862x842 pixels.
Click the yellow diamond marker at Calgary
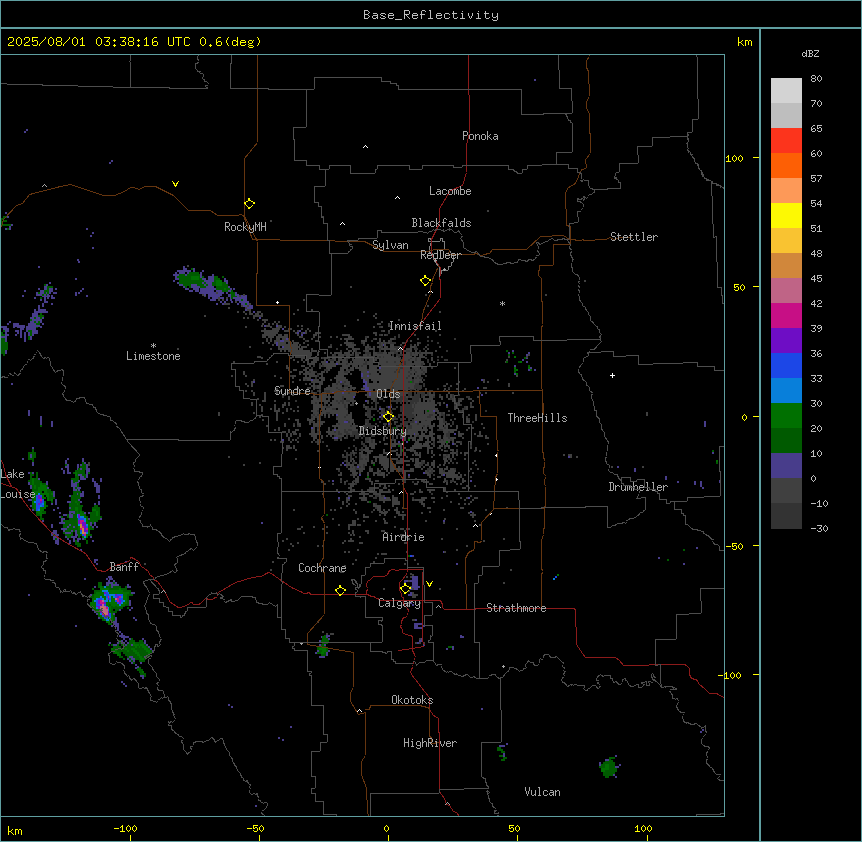tap(405, 589)
